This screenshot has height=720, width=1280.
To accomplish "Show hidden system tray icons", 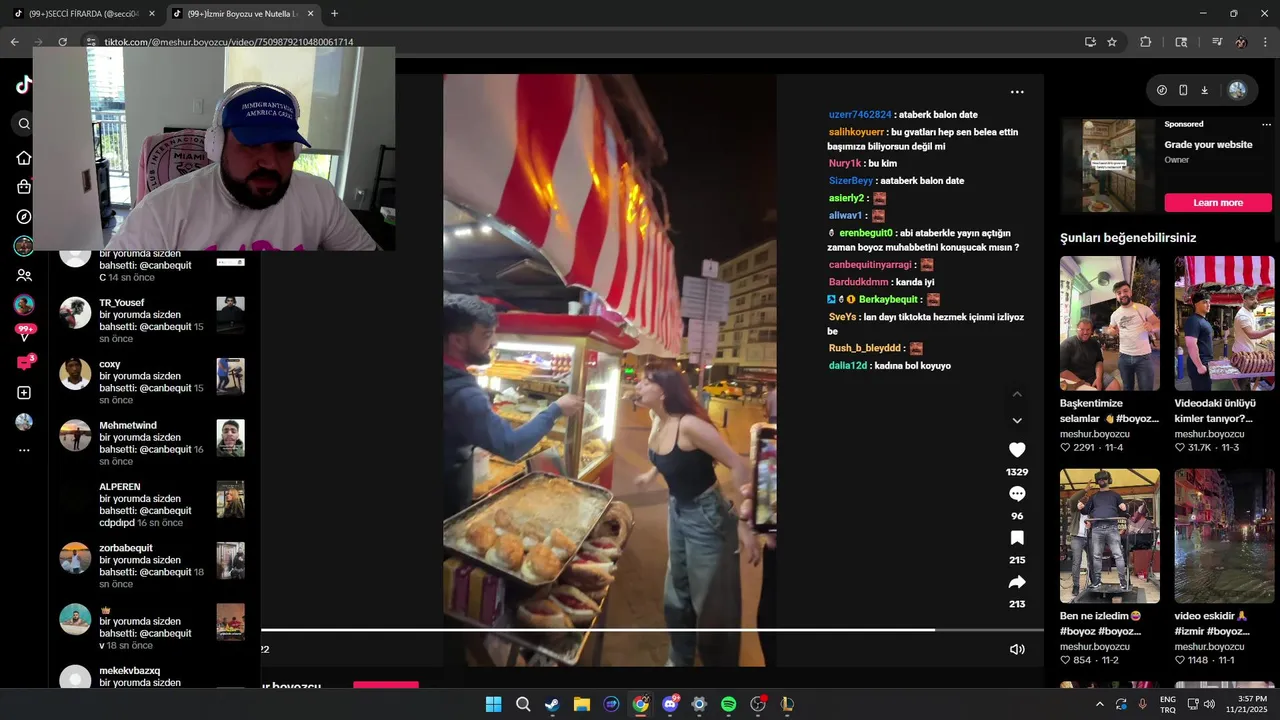I will pyautogui.click(x=1101, y=704).
